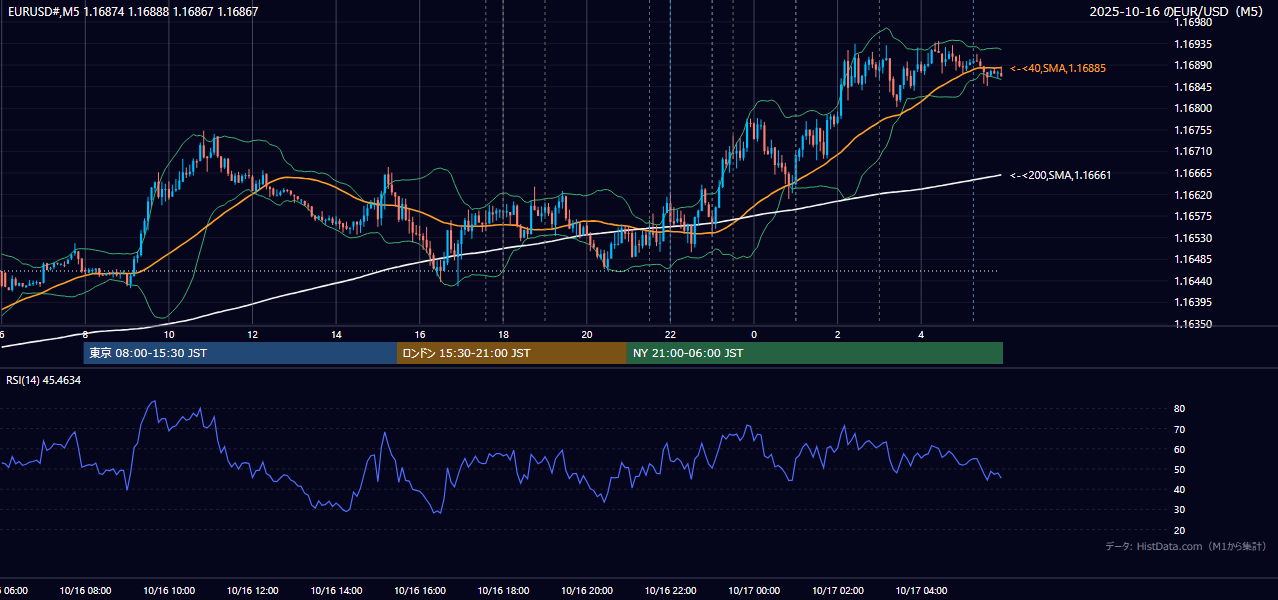Click the bottom axis date 10/16 14:00

pyautogui.click(x=336, y=590)
